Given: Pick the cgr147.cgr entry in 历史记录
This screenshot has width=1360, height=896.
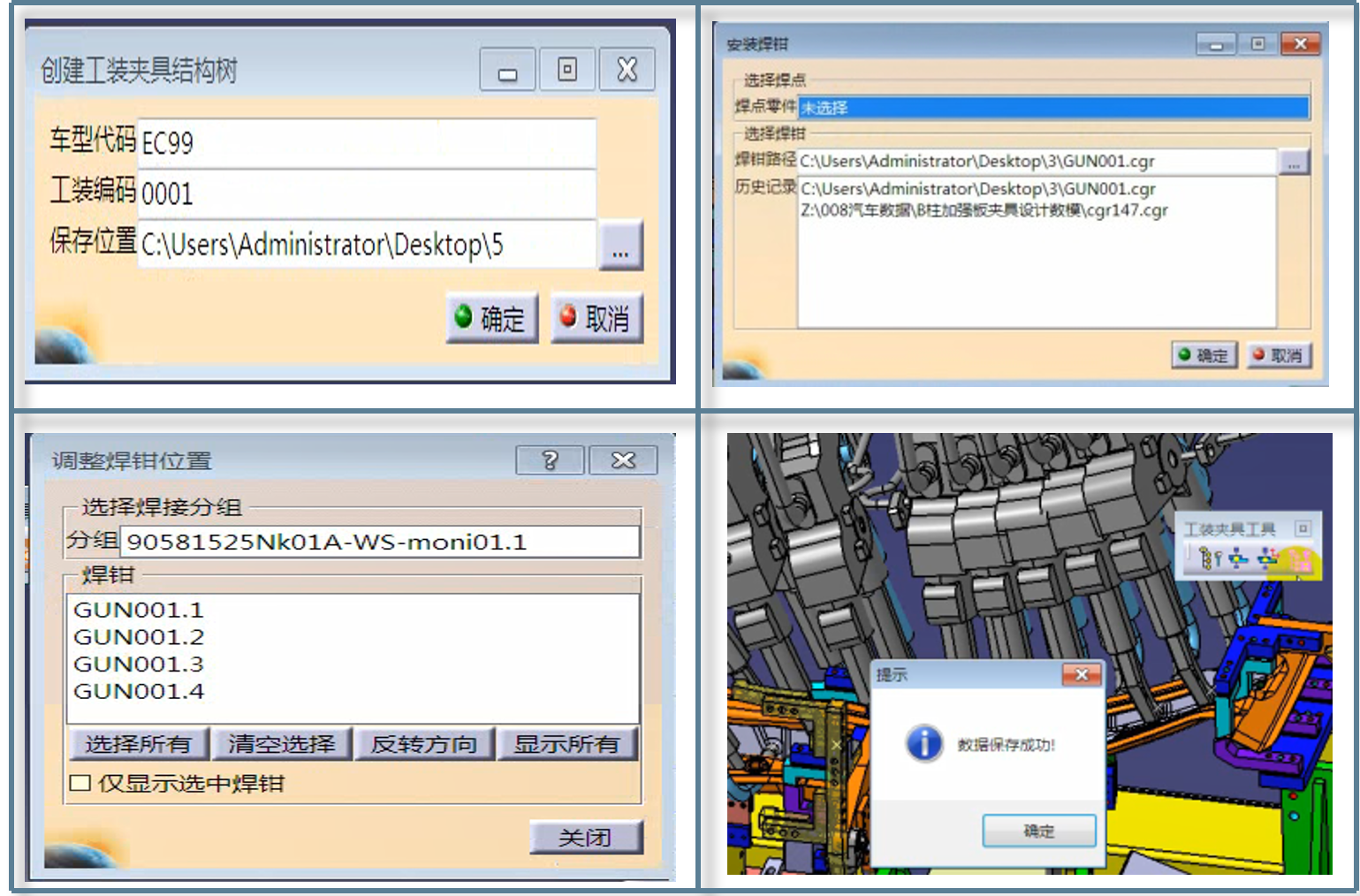Looking at the screenshot, I should pos(984,210).
